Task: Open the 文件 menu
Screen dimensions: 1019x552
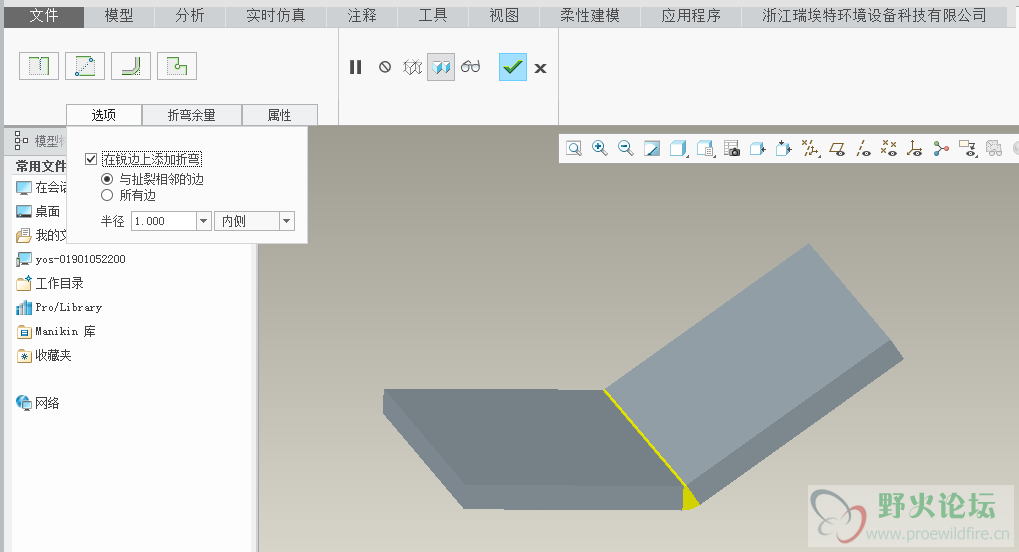Action: 44,16
